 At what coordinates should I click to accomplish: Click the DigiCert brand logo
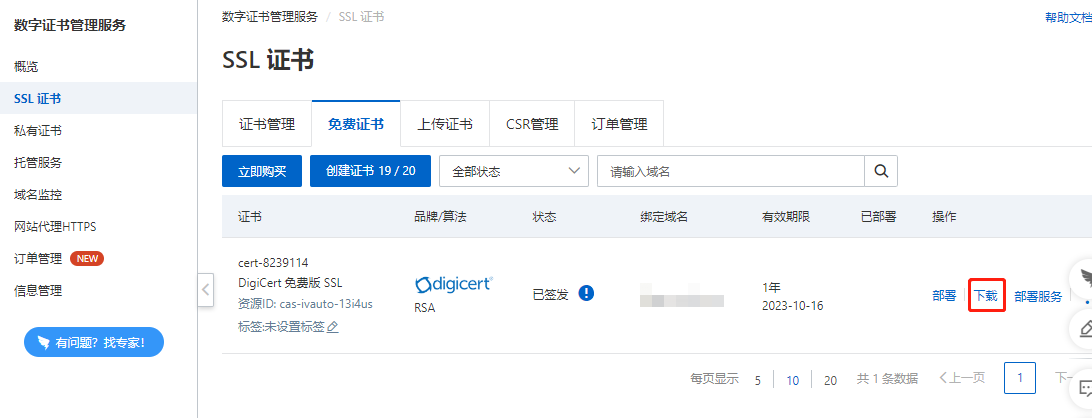point(453,284)
